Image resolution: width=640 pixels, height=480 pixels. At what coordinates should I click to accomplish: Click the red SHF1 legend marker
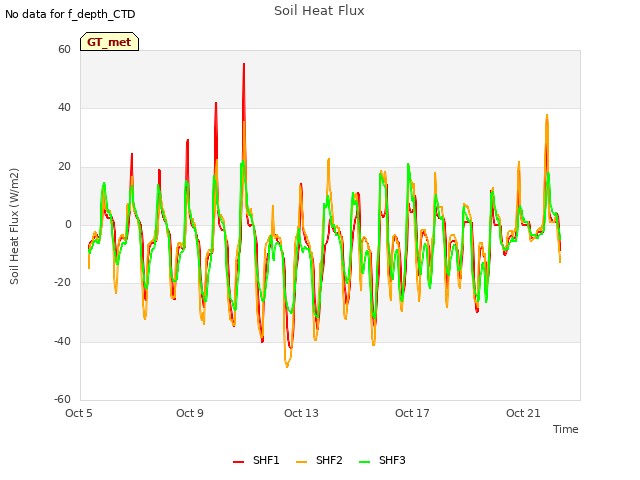pyautogui.click(x=238, y=462)
